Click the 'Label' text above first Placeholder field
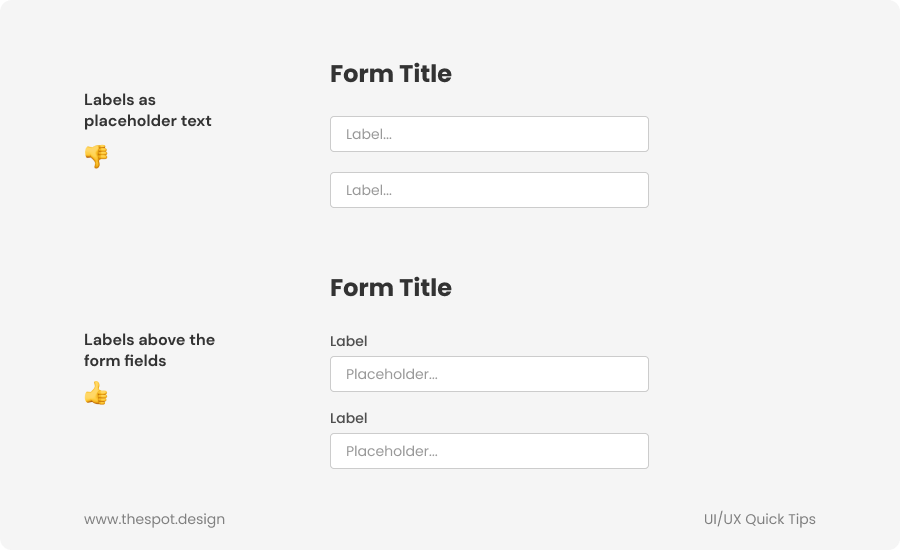 [349, 341]
